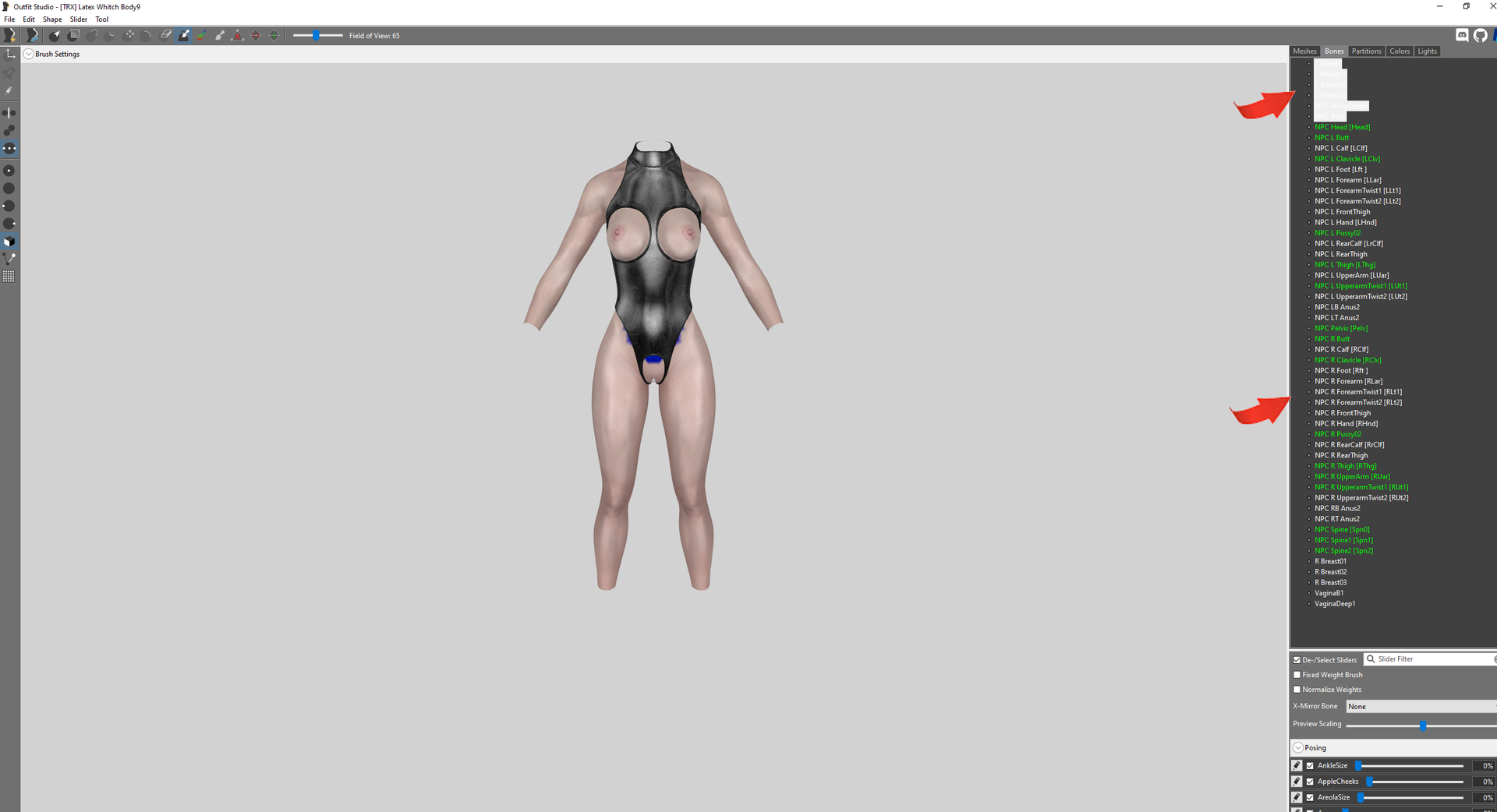Viewport: 1497px width, 812px height.
Task: Click the edit pencil for AnkleSize slider
Action: click(x=1297, y=766)
